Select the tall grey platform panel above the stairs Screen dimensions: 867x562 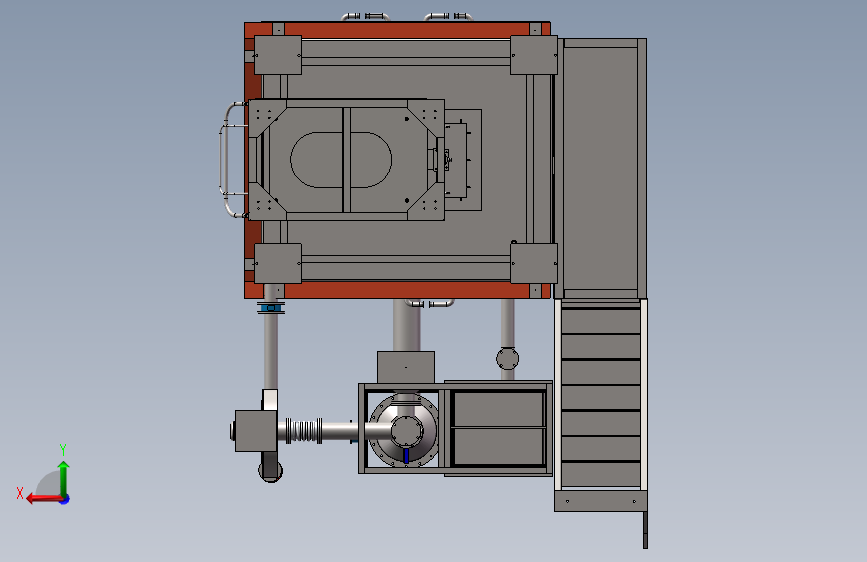(600, 168)
